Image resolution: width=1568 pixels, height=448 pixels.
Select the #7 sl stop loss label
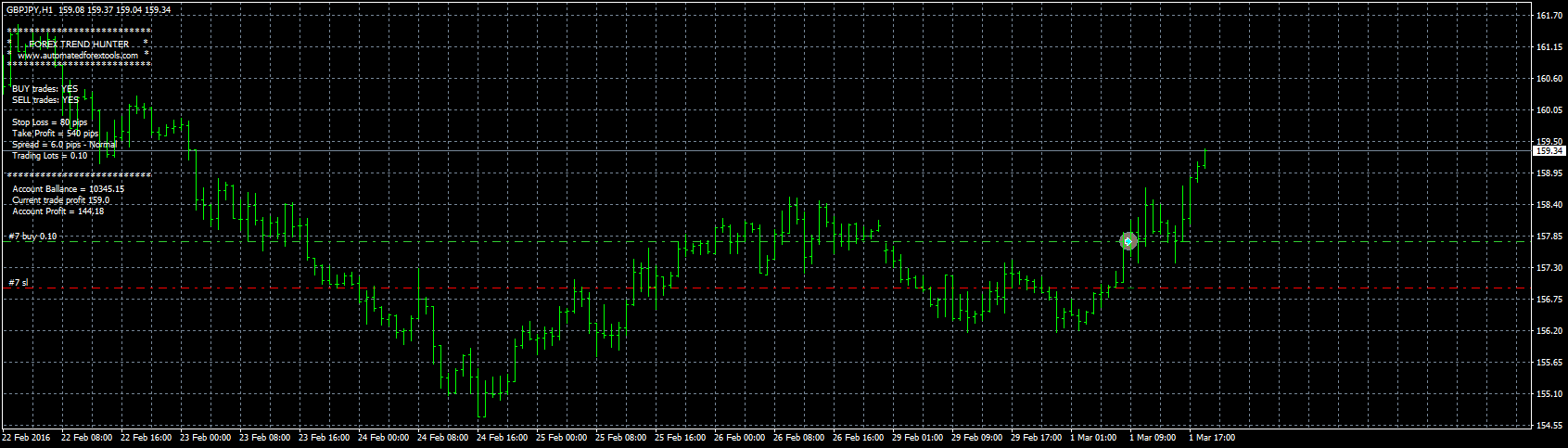click(x=19, y=282)
